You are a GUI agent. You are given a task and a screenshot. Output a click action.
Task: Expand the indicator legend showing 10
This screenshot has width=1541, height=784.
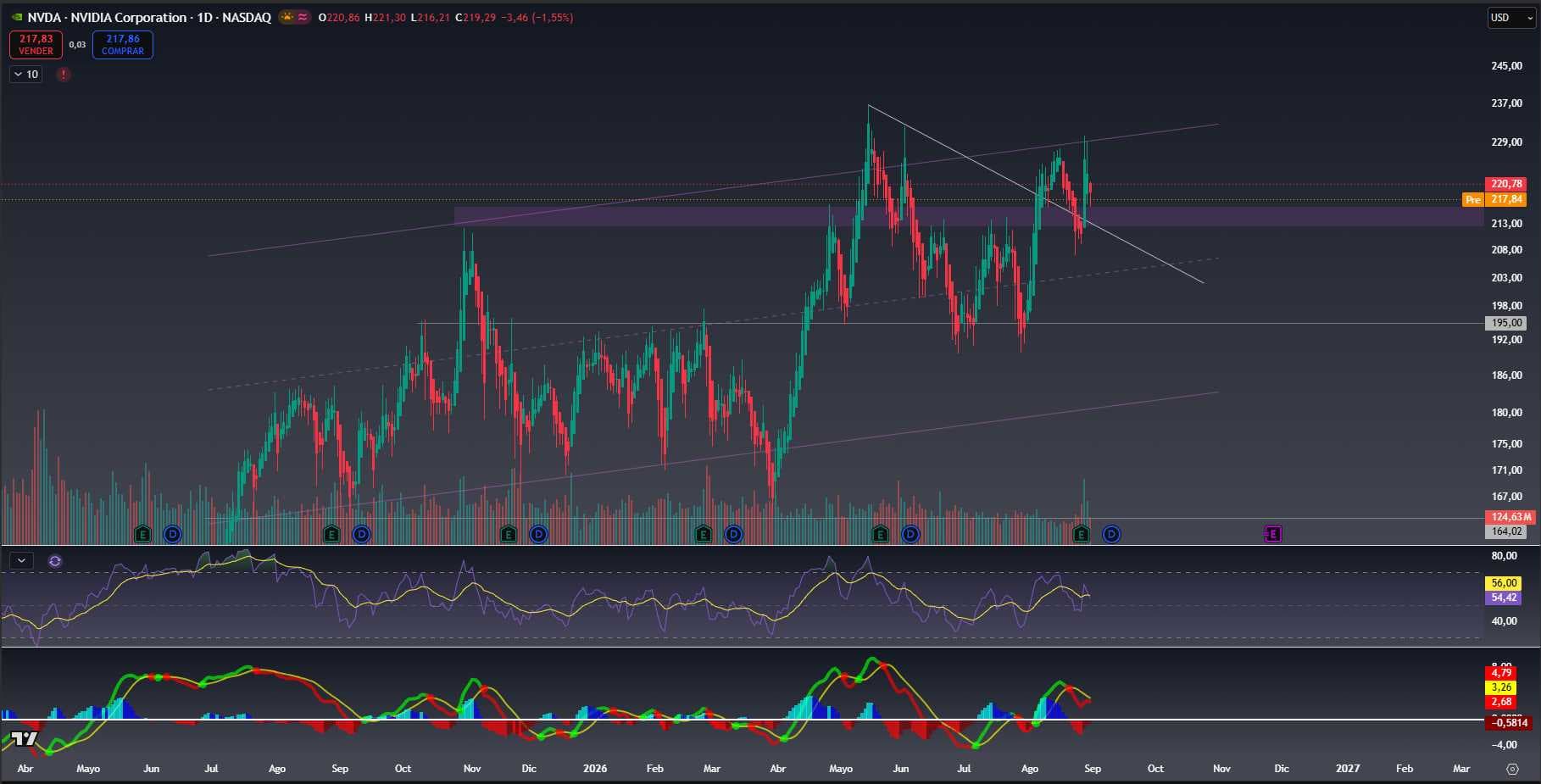[25, 75]
